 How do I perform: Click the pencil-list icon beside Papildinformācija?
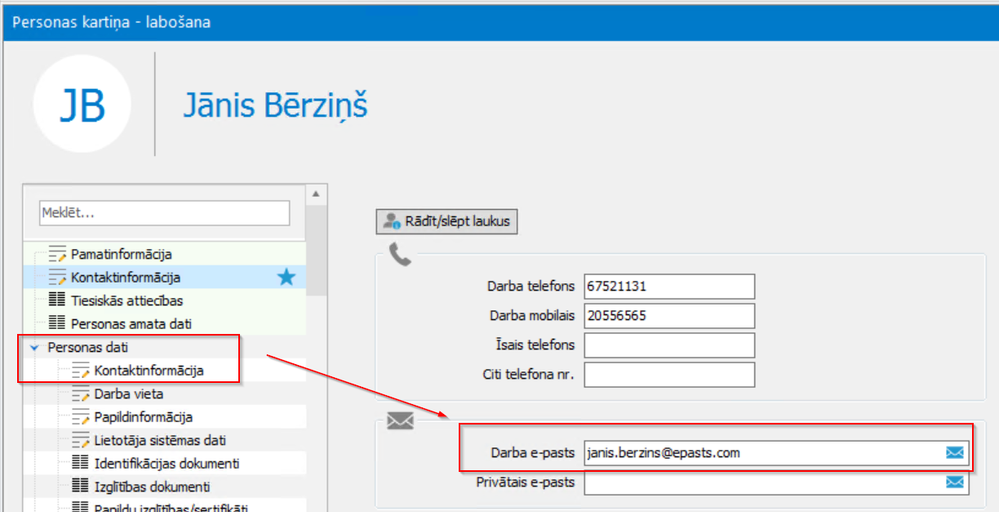tap(81, 418)
